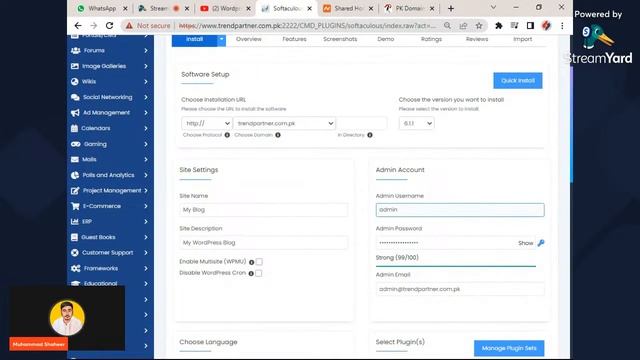Viewport: 640px width, 360px height.
Task: Bookmark this page with the star icon
Action: (479, 26)
